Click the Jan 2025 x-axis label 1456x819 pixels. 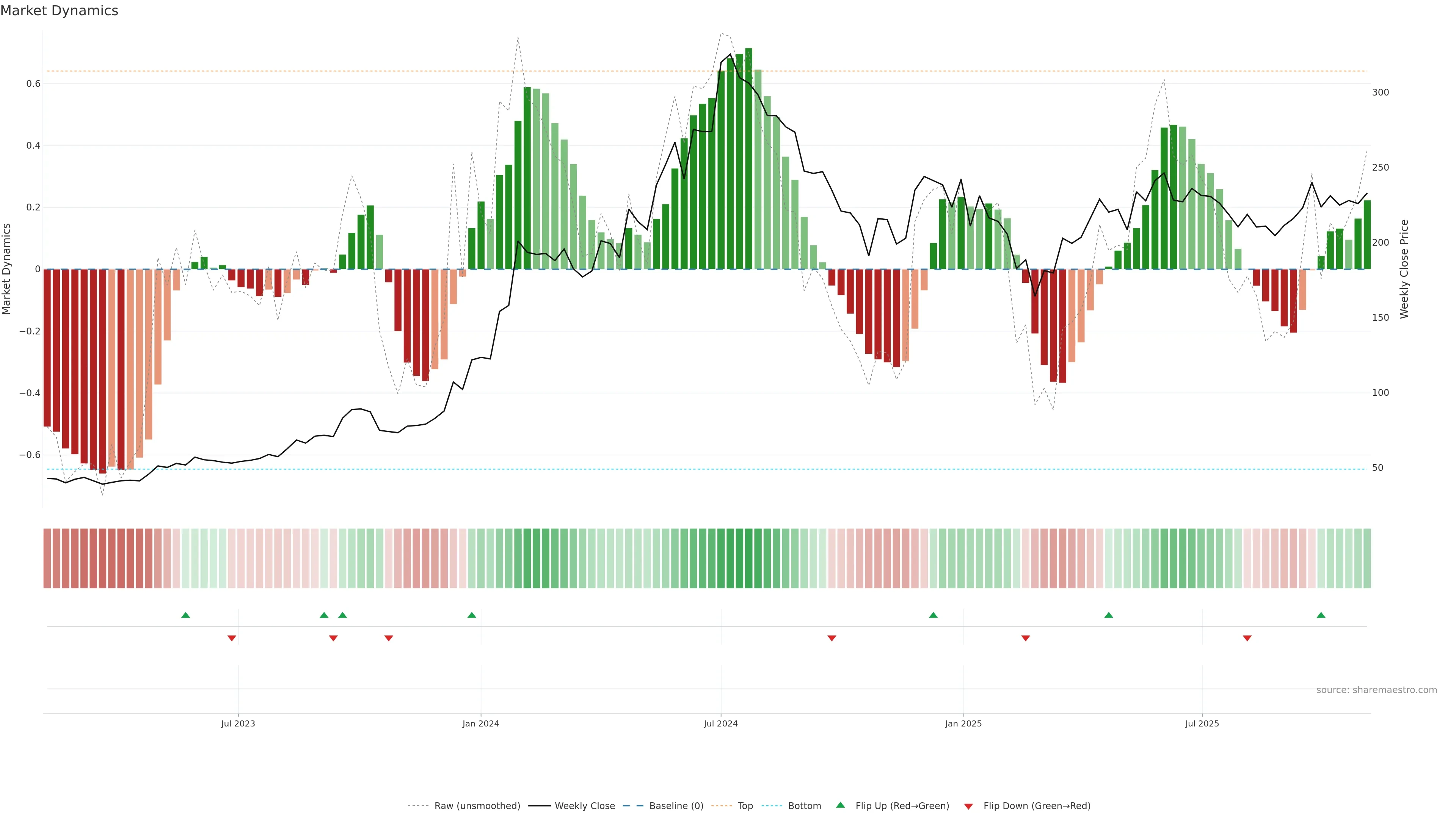[963, 723]
